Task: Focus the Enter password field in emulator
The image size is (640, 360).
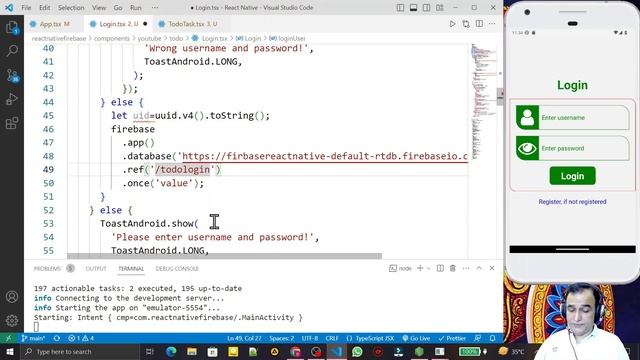Action: pyautogui.click(x=584, y=148)
